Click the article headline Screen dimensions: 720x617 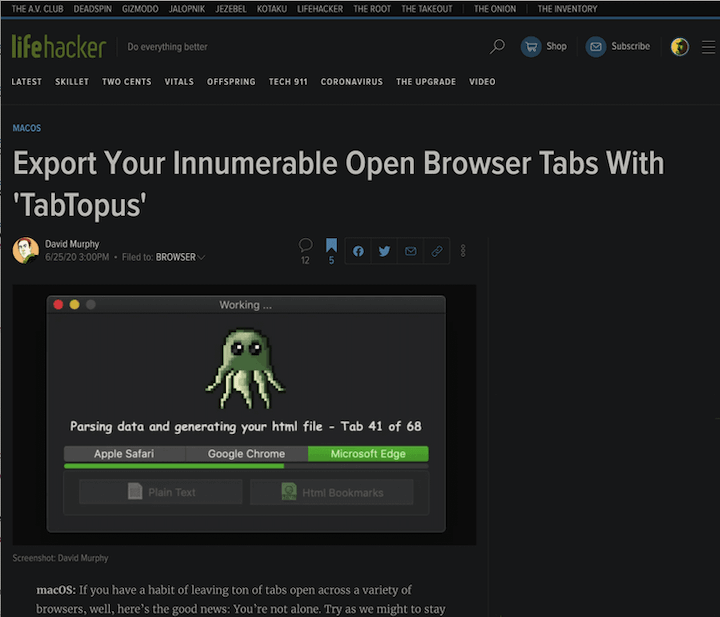pos(338,184)
